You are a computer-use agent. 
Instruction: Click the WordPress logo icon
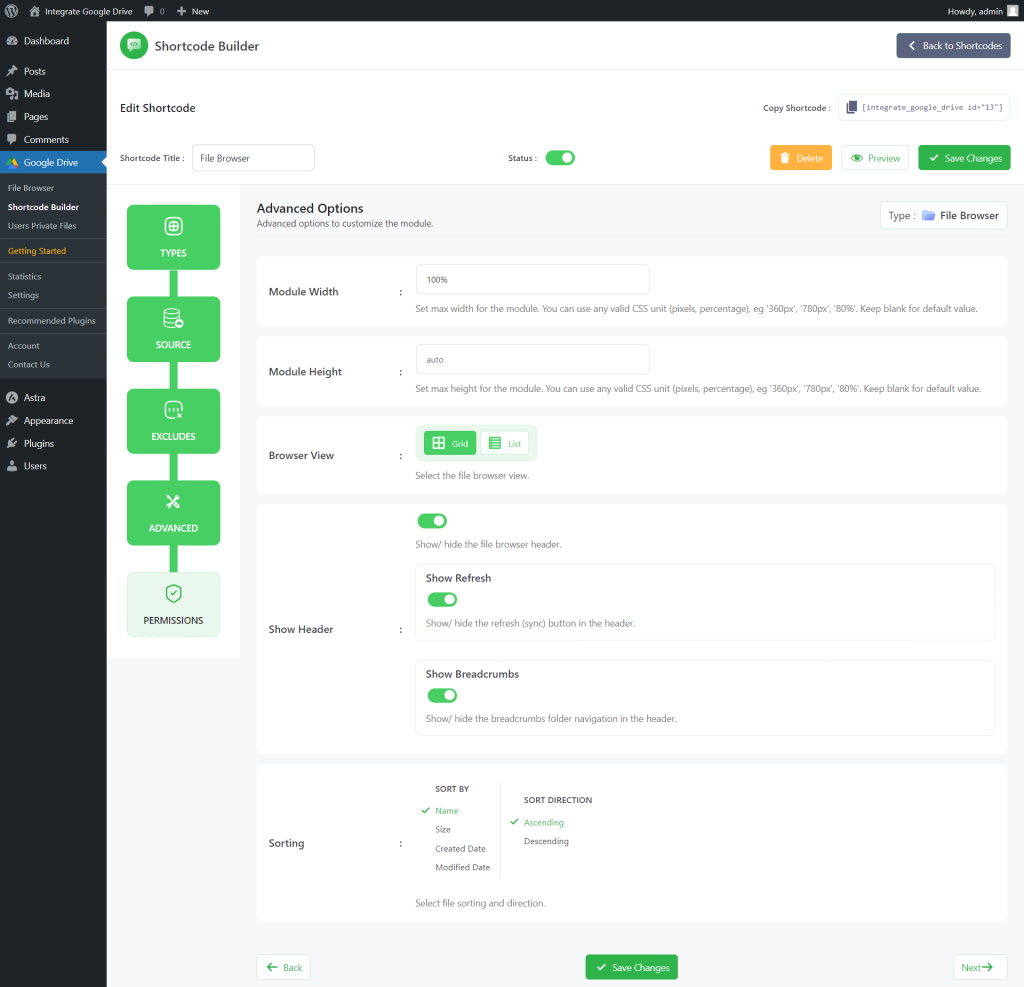tap(11, 11)
